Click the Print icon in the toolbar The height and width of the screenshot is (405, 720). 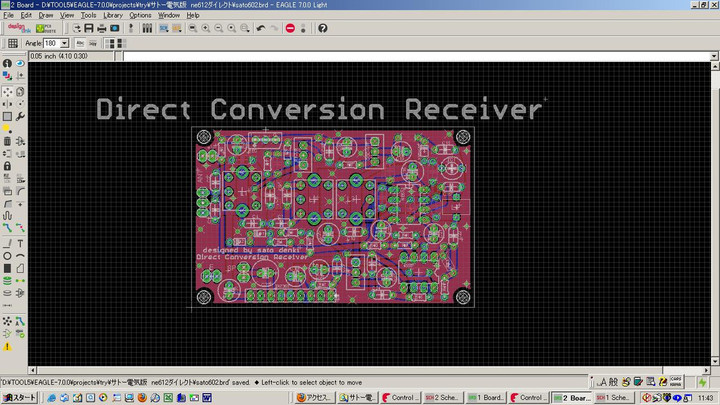point(101,28)
